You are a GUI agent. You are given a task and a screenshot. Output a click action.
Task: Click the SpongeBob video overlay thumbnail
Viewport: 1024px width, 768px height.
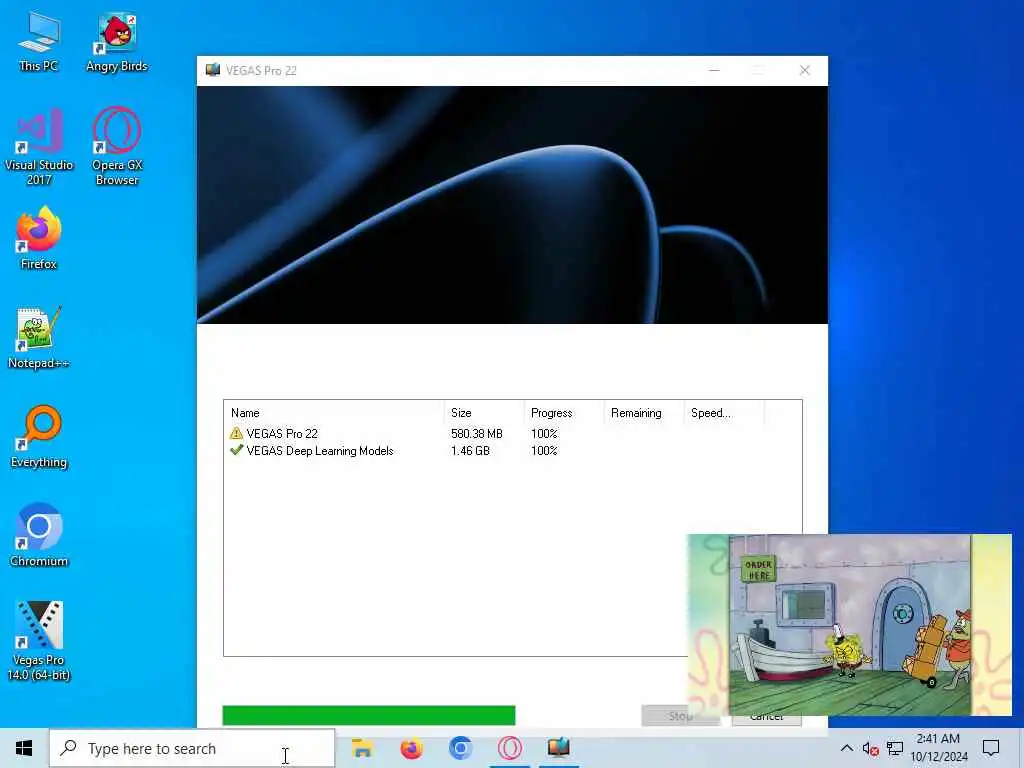[x=850, y=625]
